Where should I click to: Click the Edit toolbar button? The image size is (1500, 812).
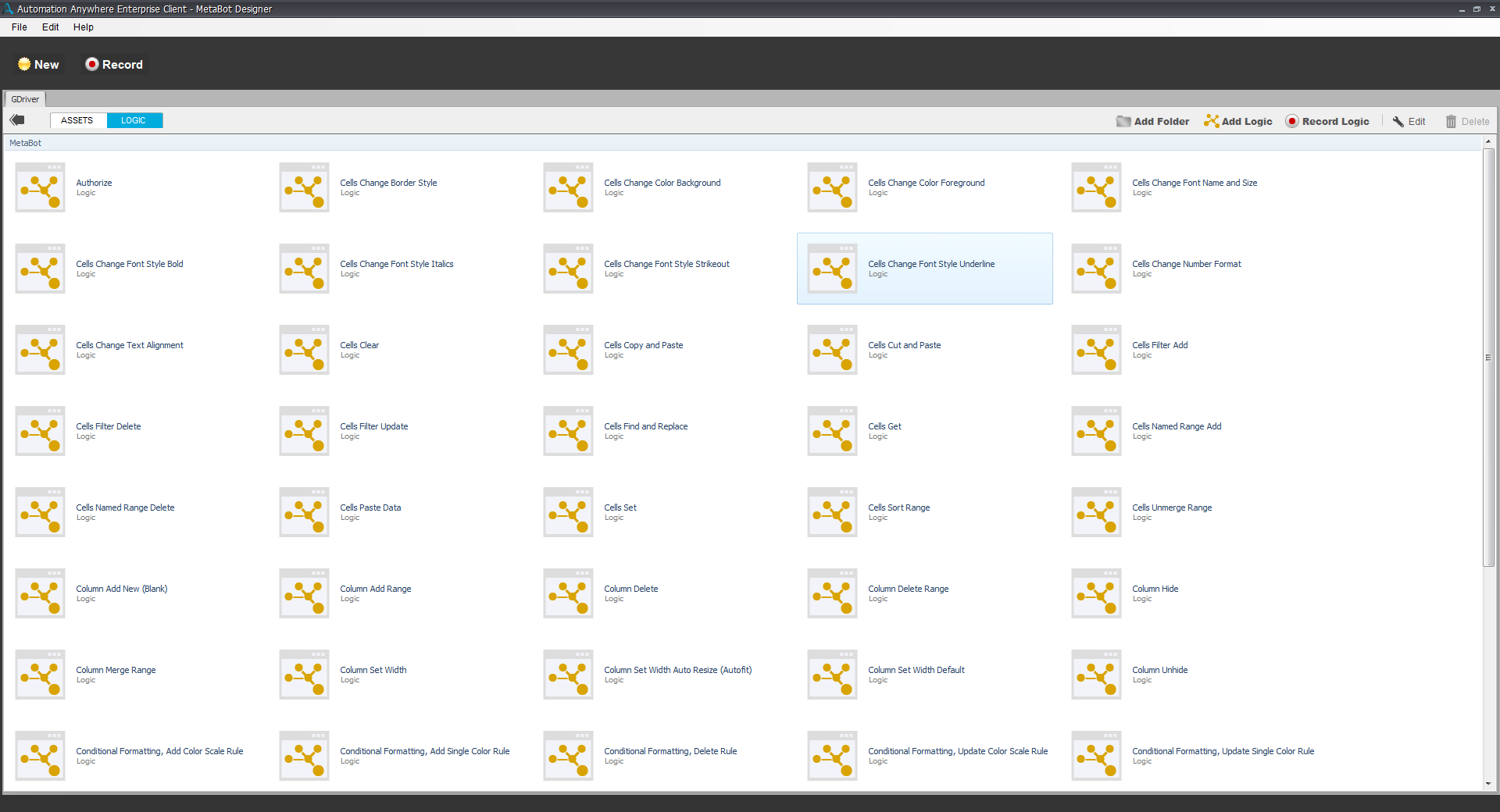(1409, 121)
